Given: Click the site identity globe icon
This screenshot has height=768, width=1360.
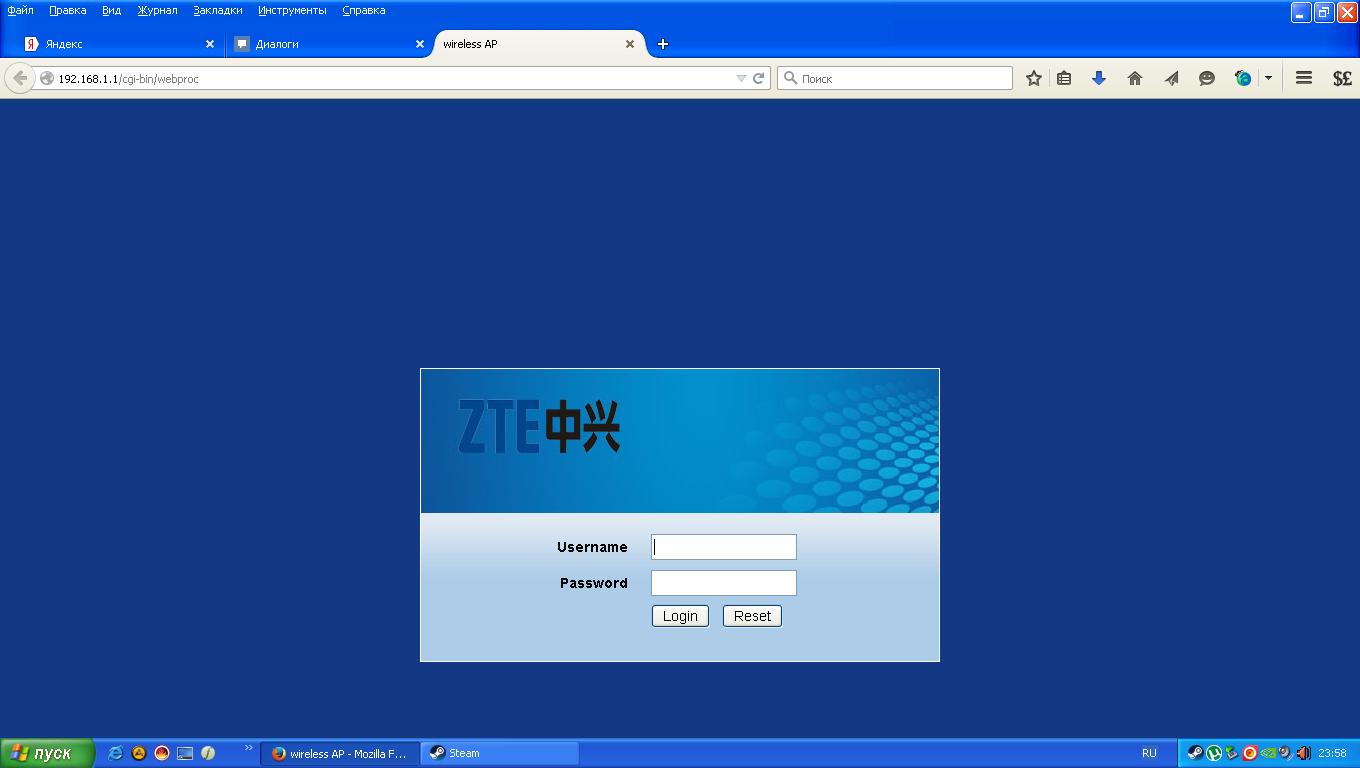Looking at the screenshot, I should (x=47, y=78).
